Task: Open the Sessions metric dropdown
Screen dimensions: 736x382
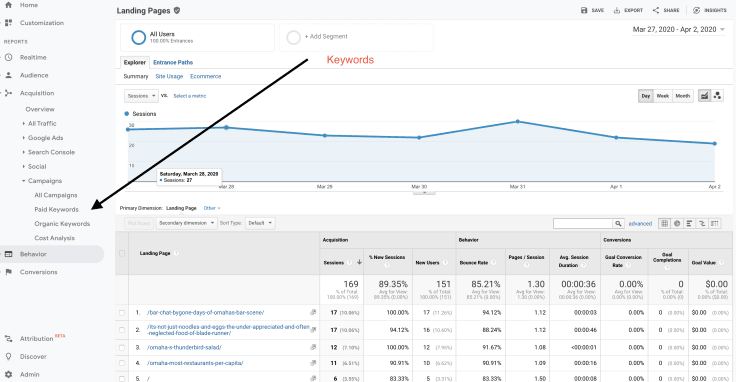Action: (x=141, y=96)
